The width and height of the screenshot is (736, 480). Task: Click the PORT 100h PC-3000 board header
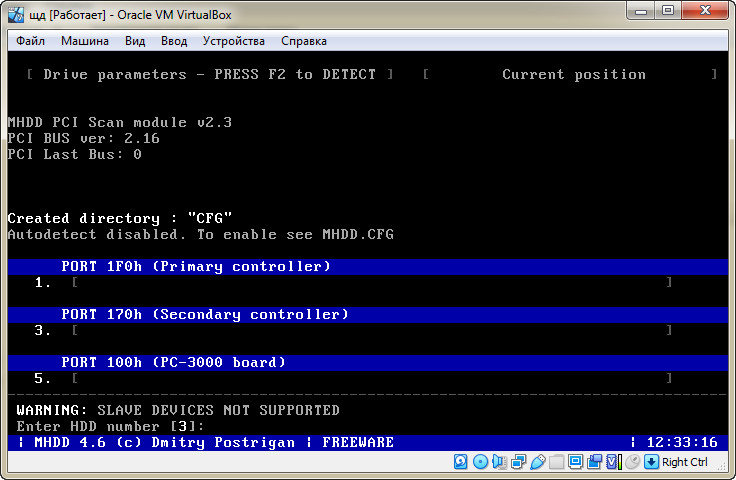tap(368, 362)
